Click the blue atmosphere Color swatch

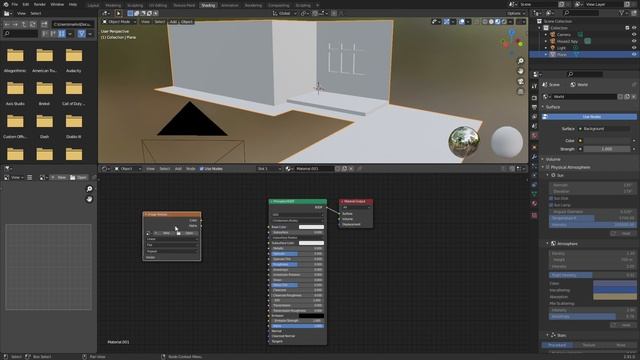tap(614, 283)
